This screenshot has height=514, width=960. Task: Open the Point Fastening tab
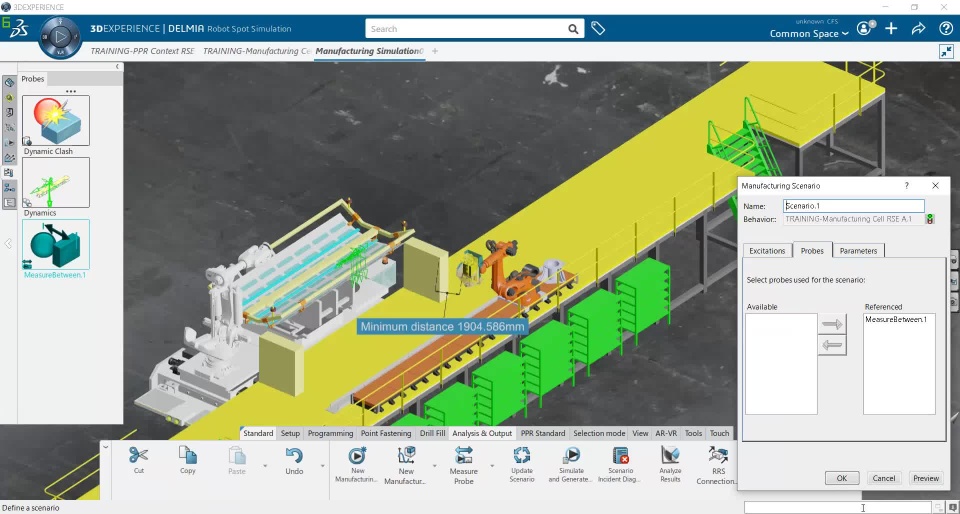(386, 433)
